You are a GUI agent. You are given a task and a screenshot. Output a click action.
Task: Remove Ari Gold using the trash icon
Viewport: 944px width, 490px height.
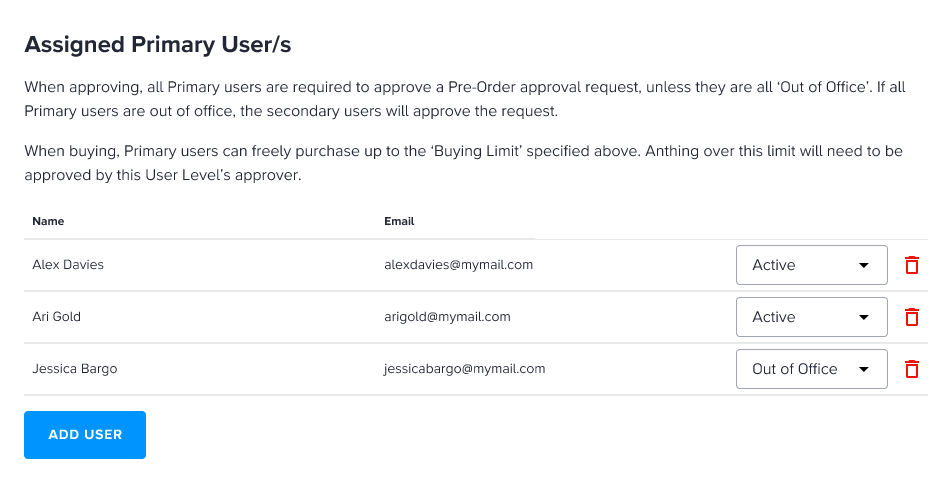911,317
